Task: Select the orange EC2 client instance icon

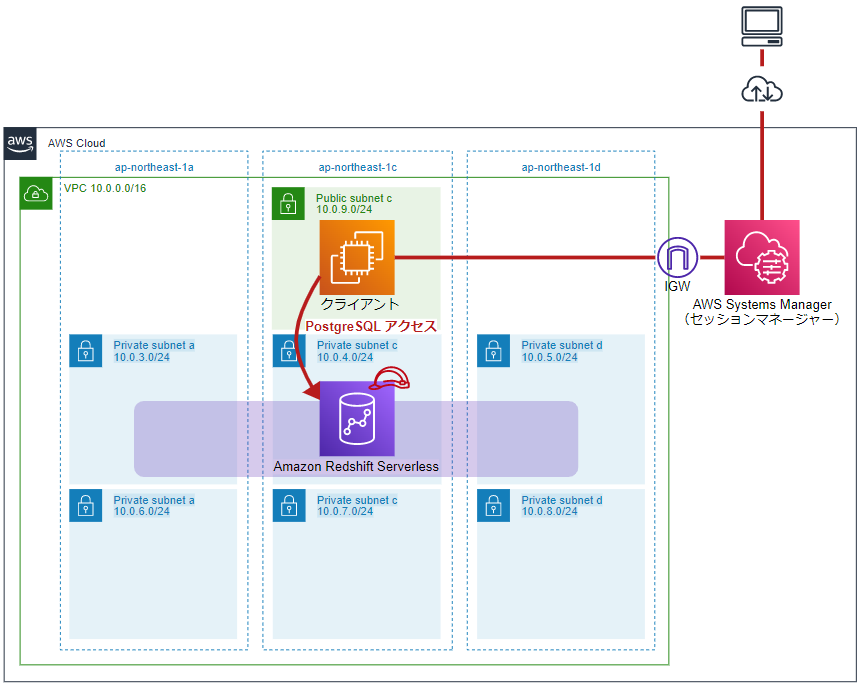Action: (x=357, y=257)
